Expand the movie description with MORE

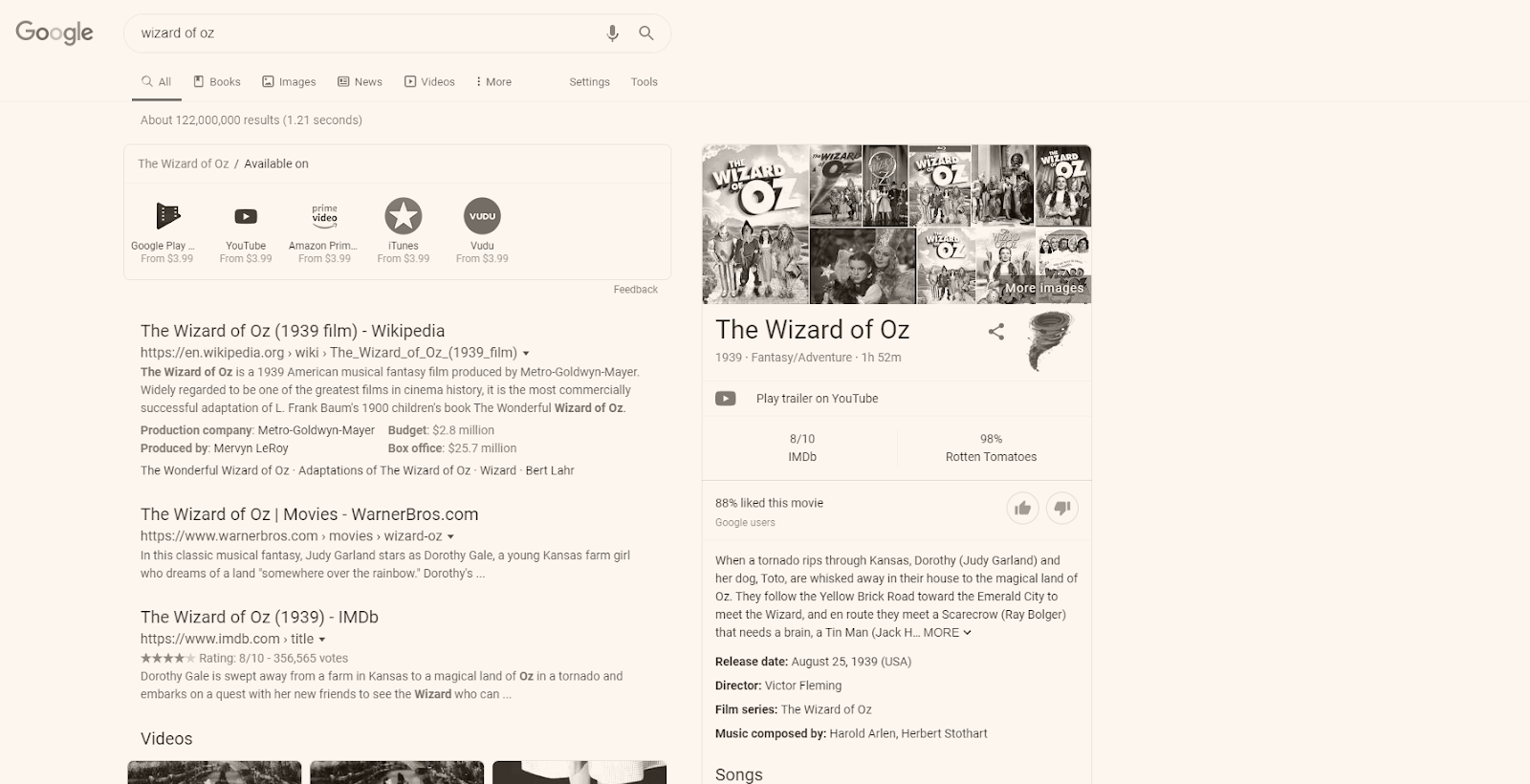click(x=947, y=633)
